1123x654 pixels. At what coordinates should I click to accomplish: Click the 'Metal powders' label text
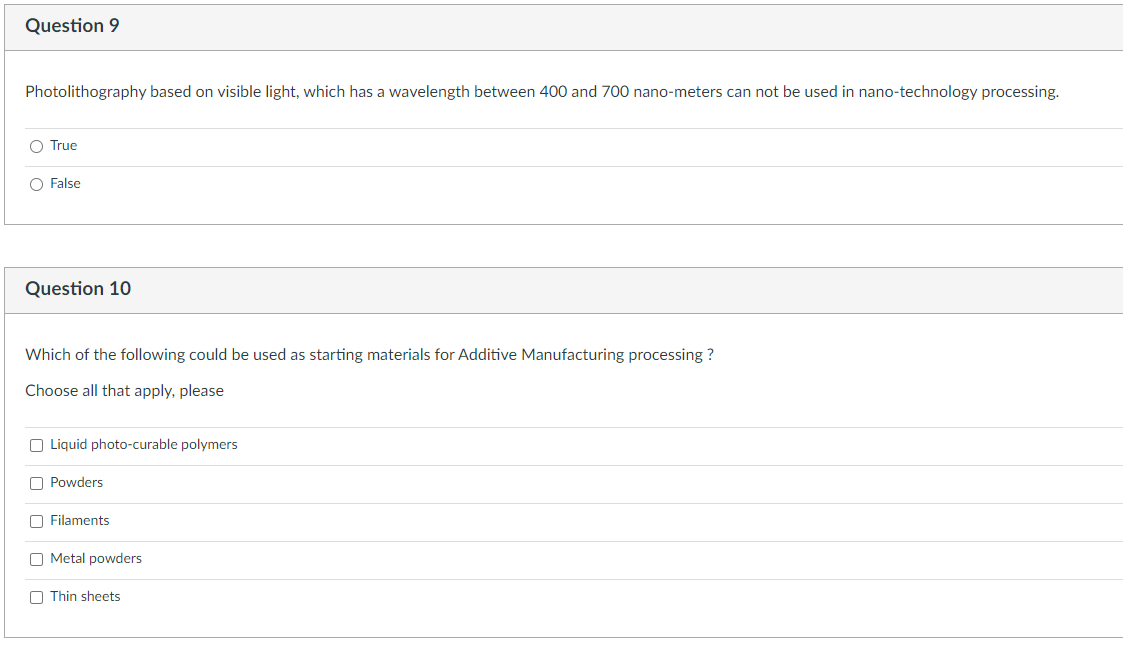(96, 559)
